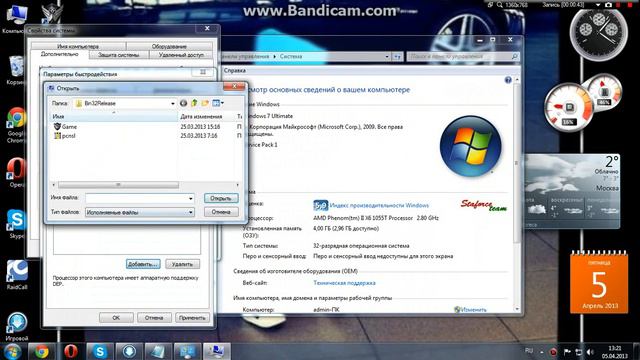Open the Skype desktop shortcut
640x360 pixels.
coord(16,224)
